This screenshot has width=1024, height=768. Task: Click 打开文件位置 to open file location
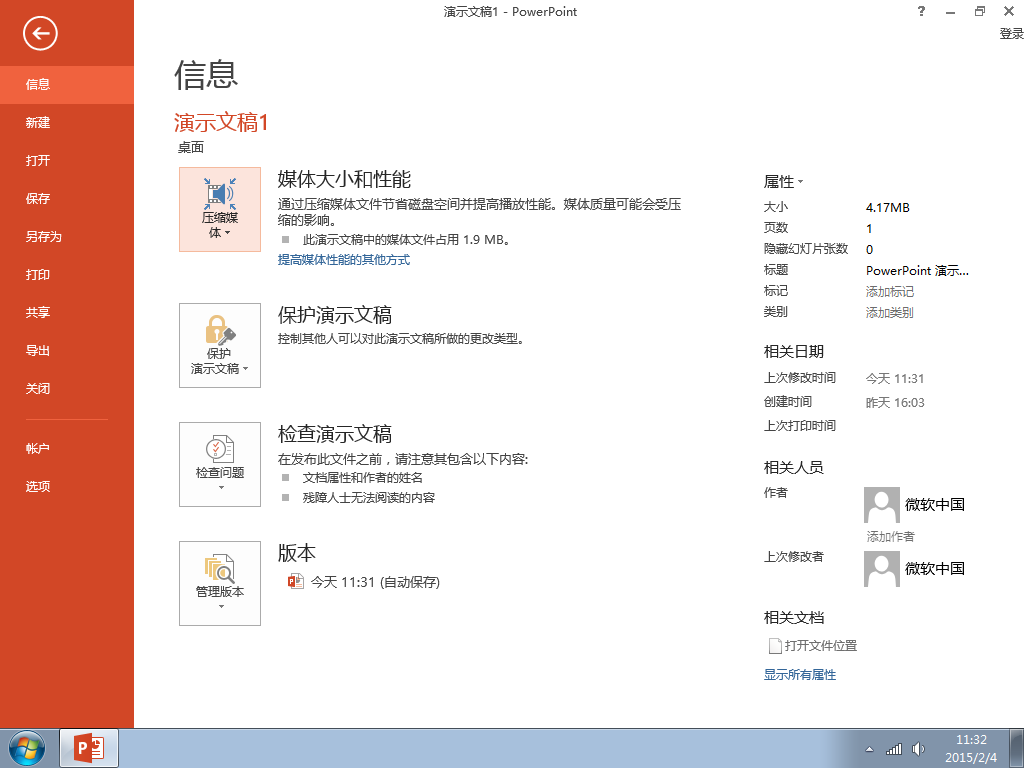point(821,646)
